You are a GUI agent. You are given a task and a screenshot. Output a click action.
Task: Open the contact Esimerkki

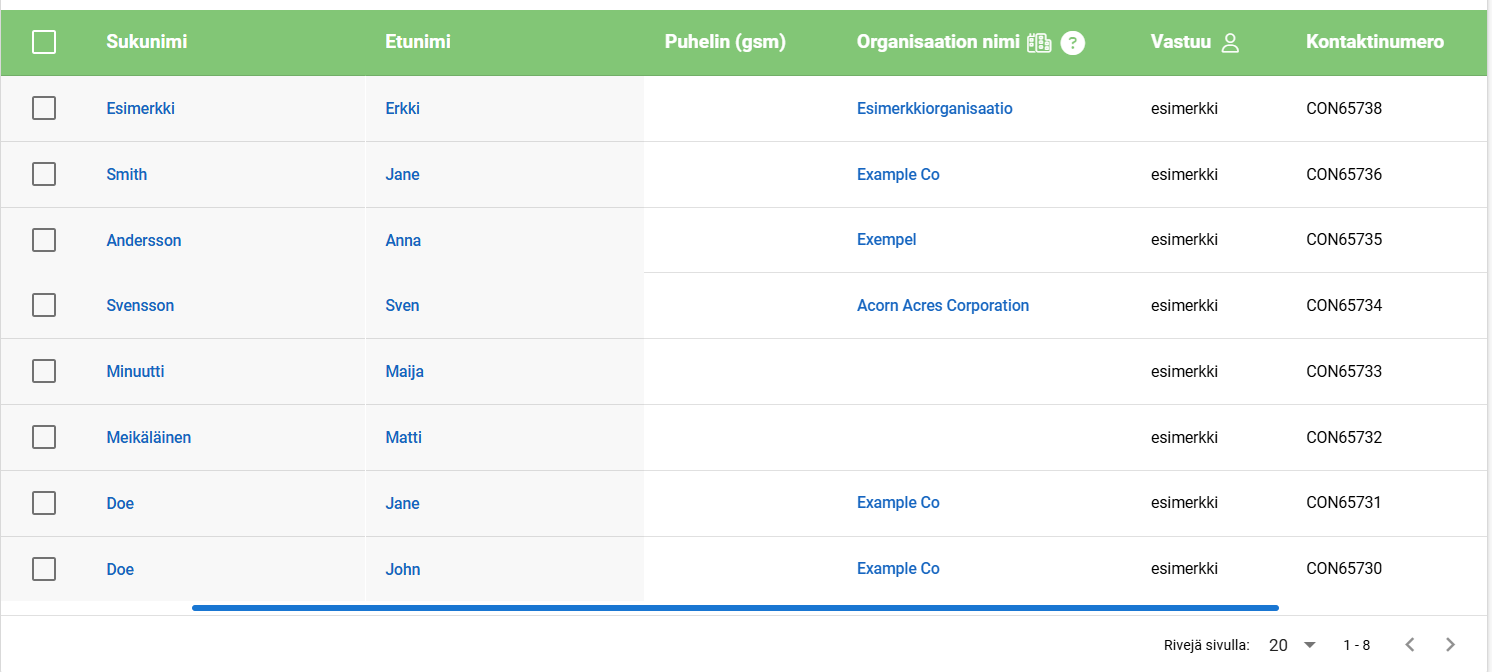140,108
